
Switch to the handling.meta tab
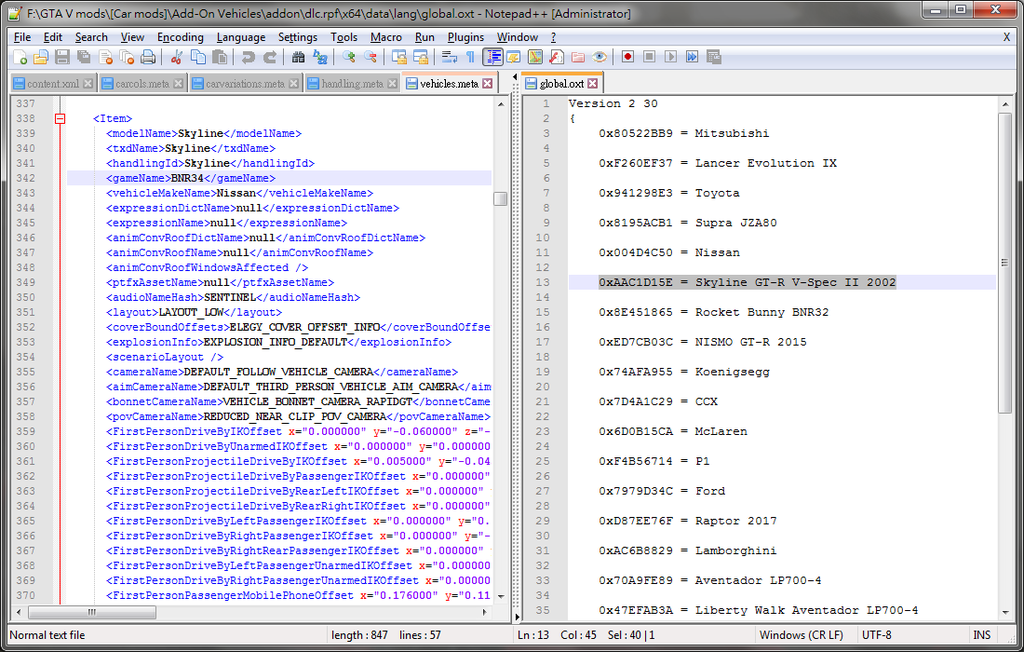click(352, 84)
